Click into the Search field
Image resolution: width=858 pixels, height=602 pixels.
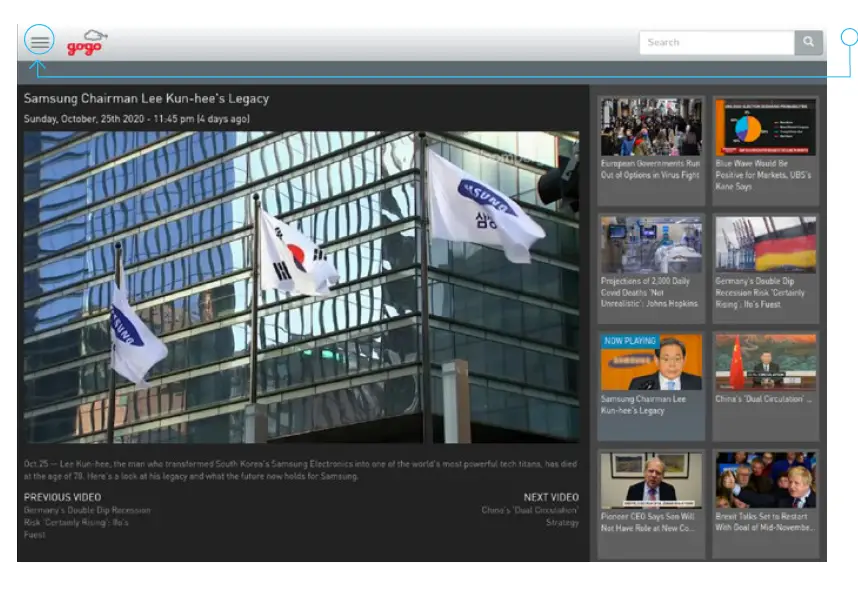tap(716, 42)
